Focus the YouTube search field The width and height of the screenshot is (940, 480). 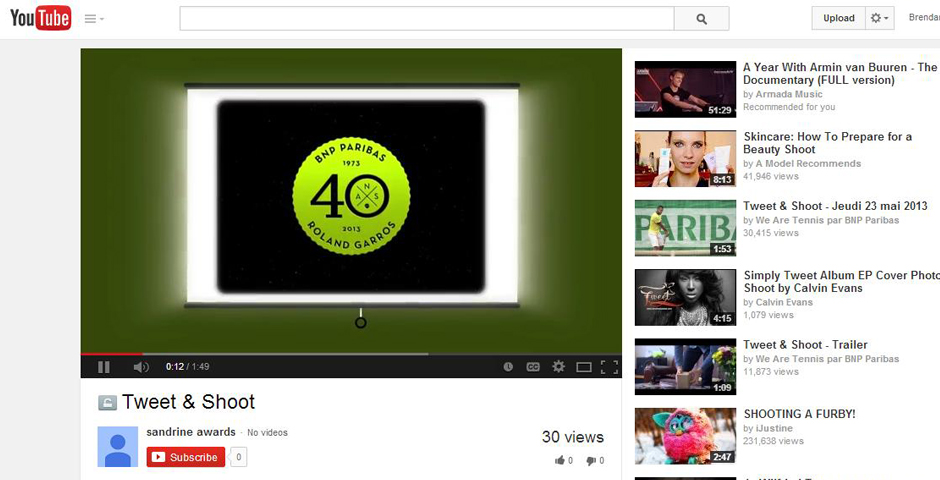pyautogui.click(x=427, y=19)
